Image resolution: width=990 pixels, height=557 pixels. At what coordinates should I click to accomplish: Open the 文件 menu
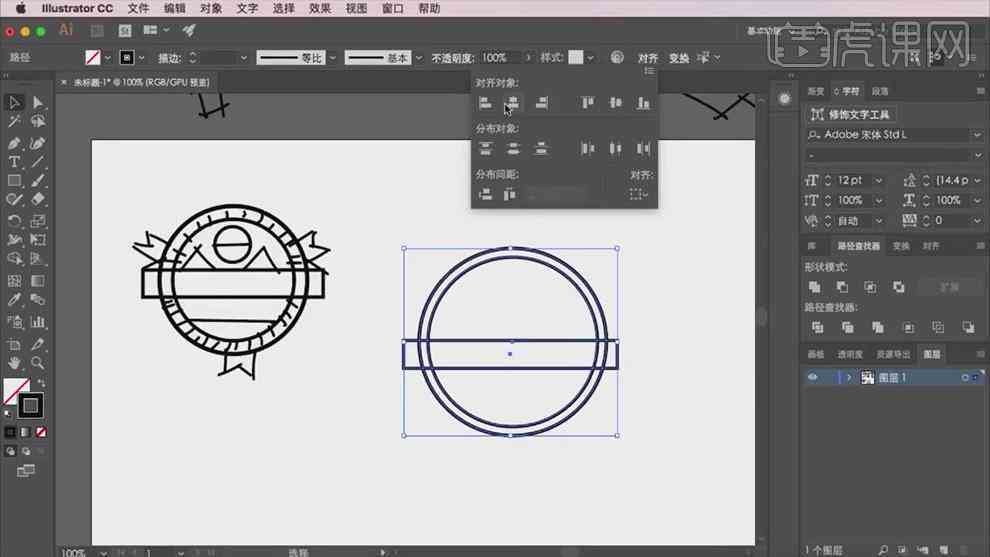pos(138,9)
